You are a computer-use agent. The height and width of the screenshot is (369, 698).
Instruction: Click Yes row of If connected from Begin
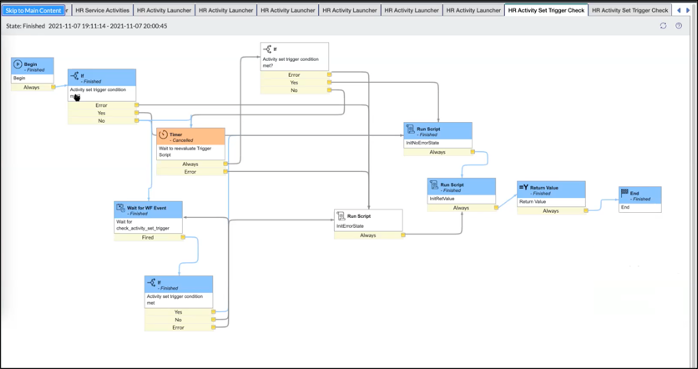[101, 113]
